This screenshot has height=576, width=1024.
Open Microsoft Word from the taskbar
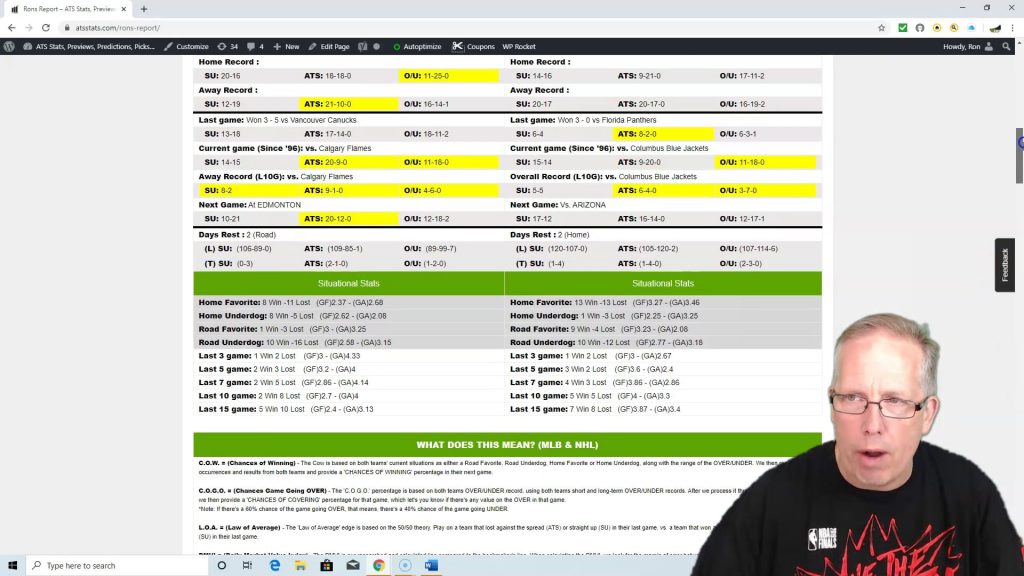pos(431,565)
